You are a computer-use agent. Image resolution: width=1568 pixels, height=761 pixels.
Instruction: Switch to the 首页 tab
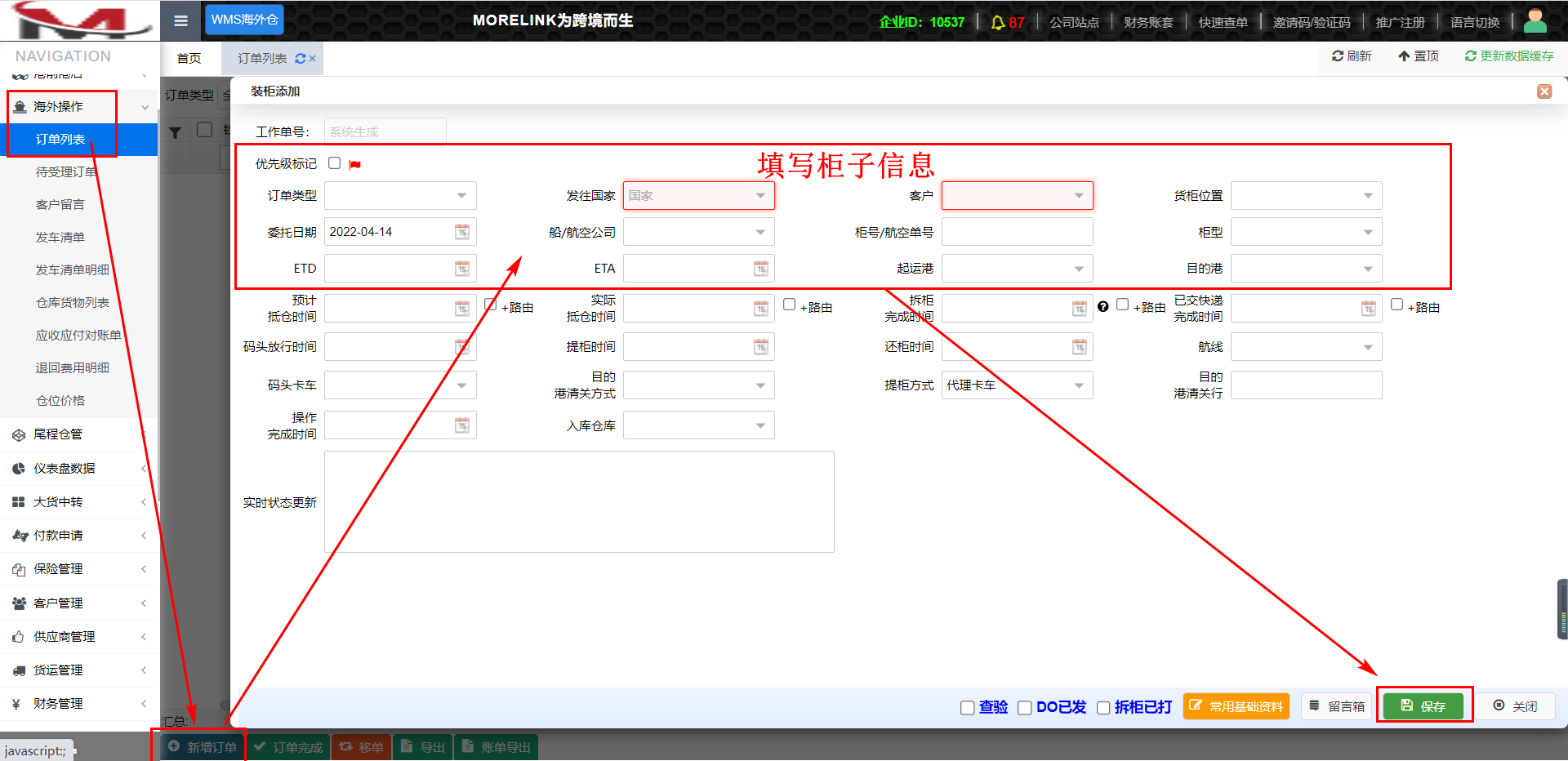pyautogui.click(x=189, y=59)
